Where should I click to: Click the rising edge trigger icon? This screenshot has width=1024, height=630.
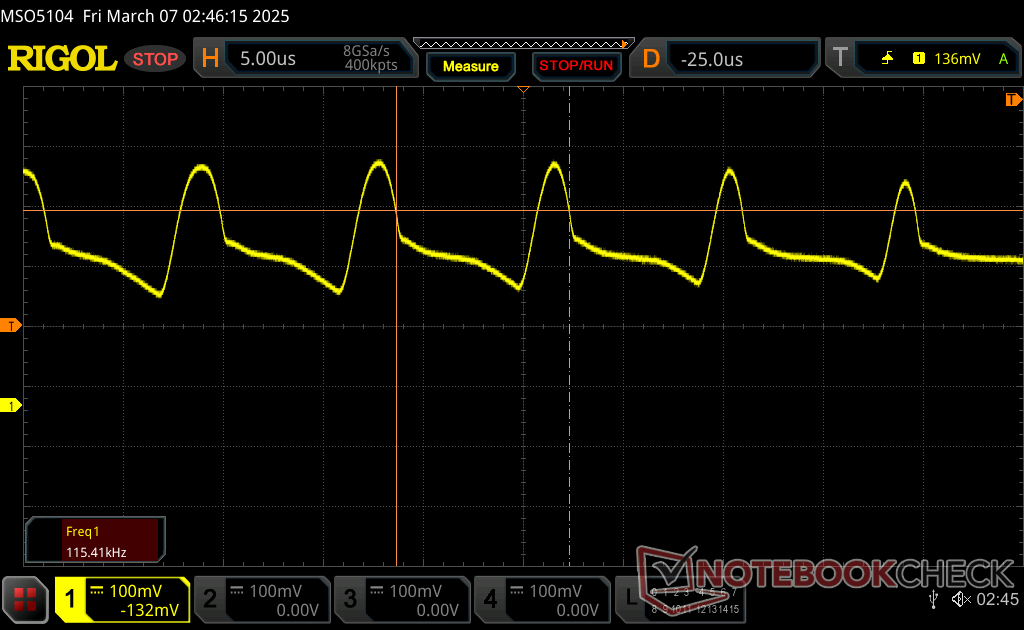[888, 59]
